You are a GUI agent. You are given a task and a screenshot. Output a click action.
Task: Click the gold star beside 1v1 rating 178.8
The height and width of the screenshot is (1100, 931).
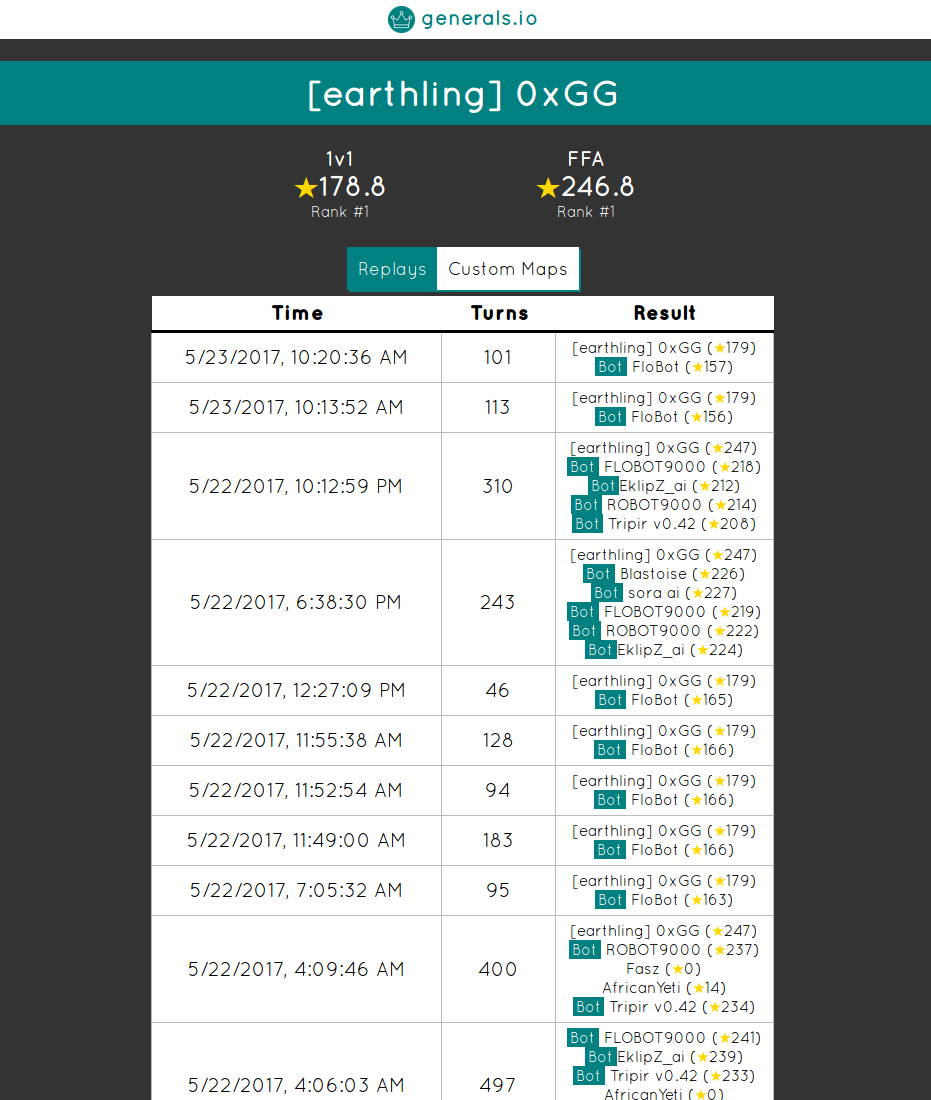click(306, 188)
